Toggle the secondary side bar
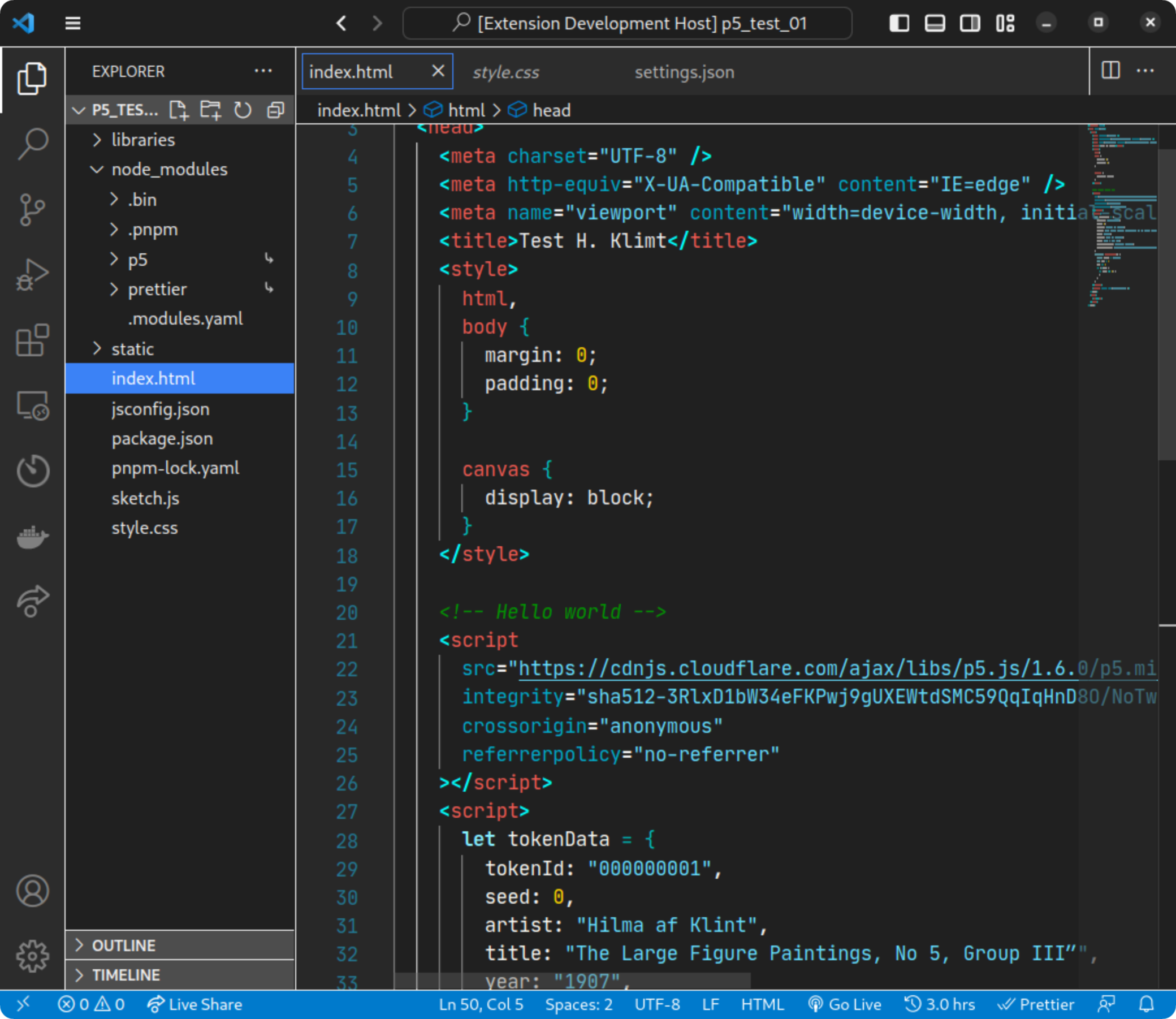This screenshot has height=1019, width=1176. (x=970, y=23)
